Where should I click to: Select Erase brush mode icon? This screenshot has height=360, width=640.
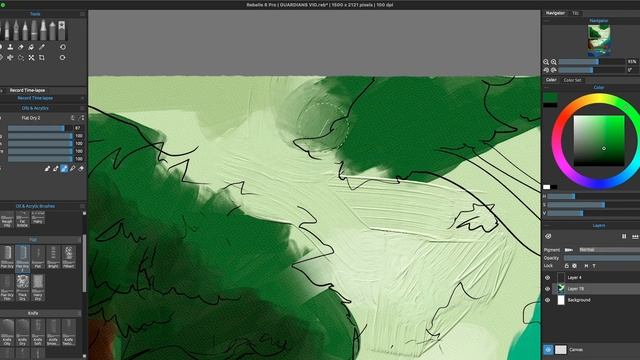pyautogui.click(x=81, y=168)
